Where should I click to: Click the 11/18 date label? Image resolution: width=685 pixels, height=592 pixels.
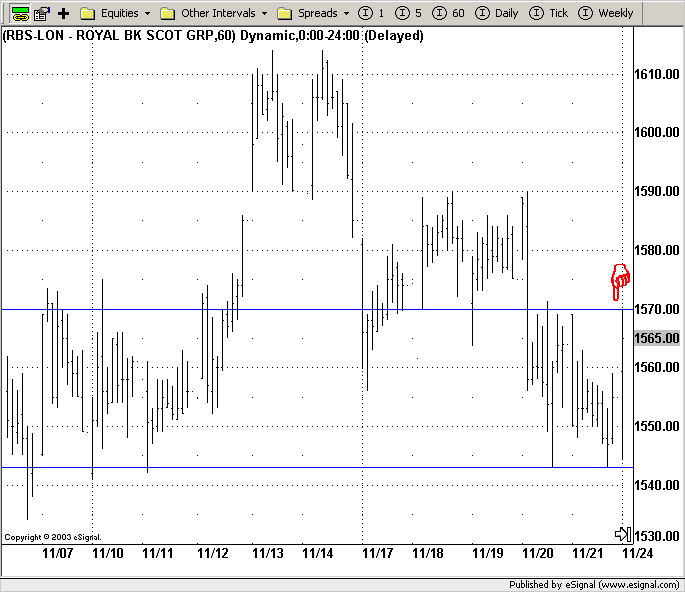pyautogui.click(x=428, y=554)
